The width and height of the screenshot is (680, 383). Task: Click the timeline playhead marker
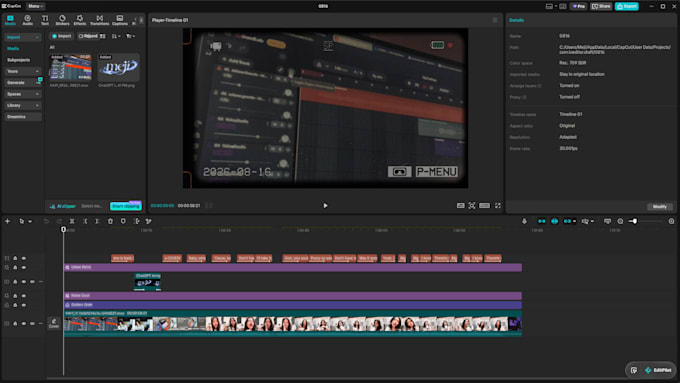click(63, 229)
